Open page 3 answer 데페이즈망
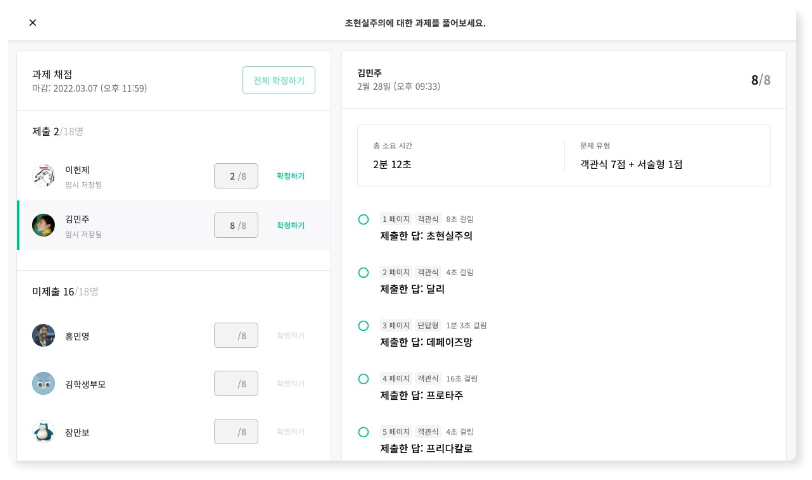Screen dimensions: 812x480 pos(426,342)
